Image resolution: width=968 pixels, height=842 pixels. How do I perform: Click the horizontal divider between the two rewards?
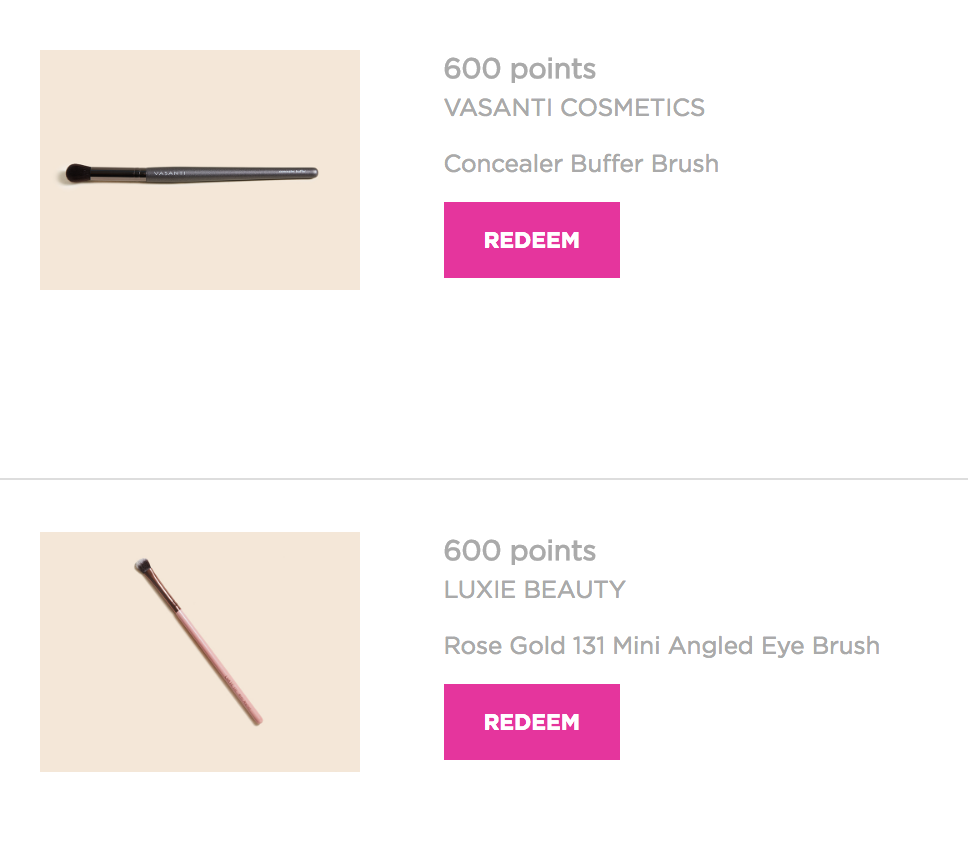[484, 478]
